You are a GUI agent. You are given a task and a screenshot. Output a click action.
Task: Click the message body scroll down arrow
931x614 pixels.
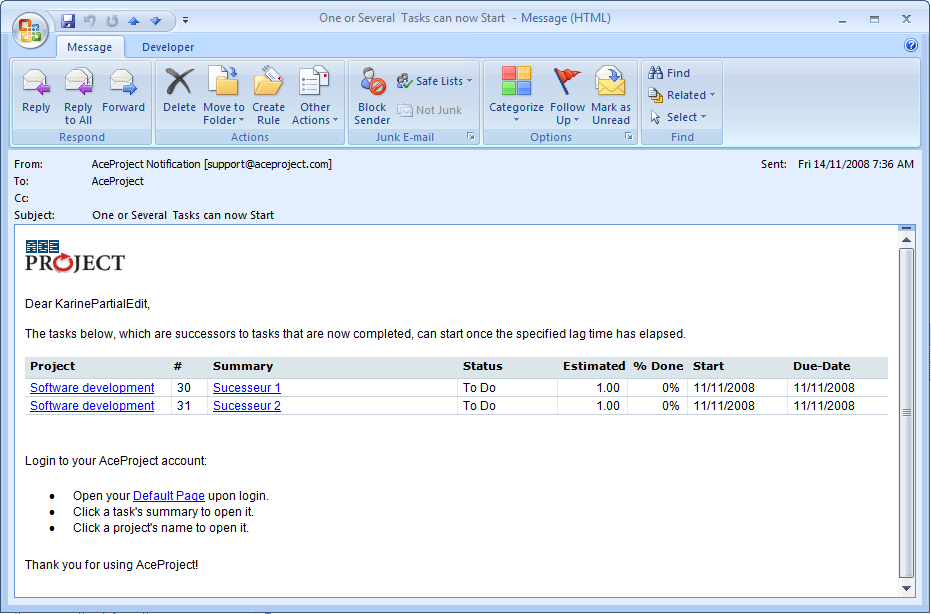point(906,588)
